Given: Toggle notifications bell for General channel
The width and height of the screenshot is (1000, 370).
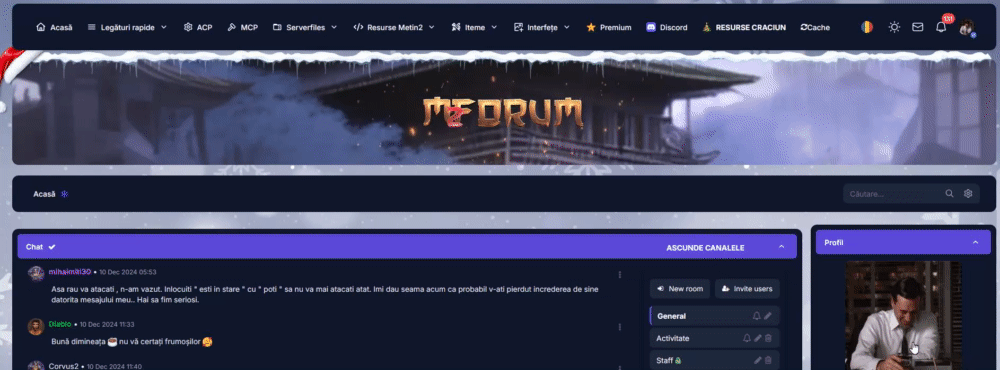Looking at the screenshot, I should tap(756, 316).
